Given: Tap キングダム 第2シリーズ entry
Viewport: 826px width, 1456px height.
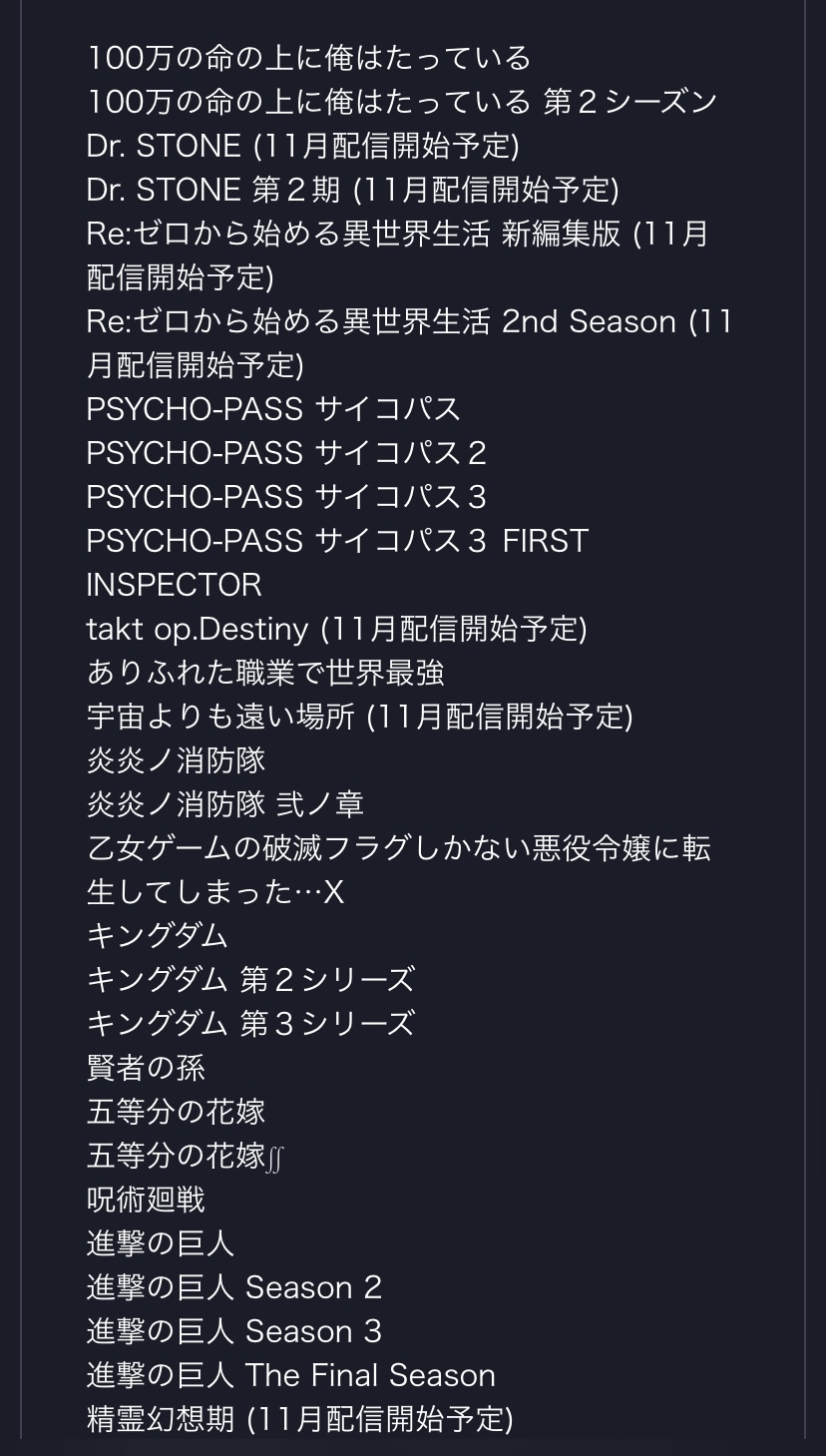Looking at the screenshot, I should tap(250, 980).
